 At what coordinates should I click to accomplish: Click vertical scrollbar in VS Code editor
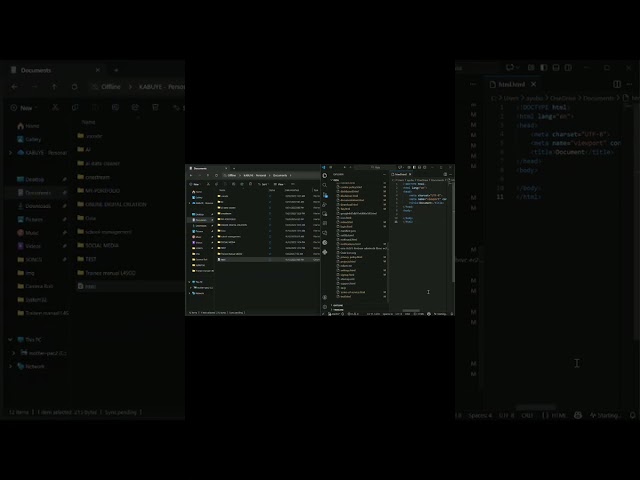click(x=453, y=232)
